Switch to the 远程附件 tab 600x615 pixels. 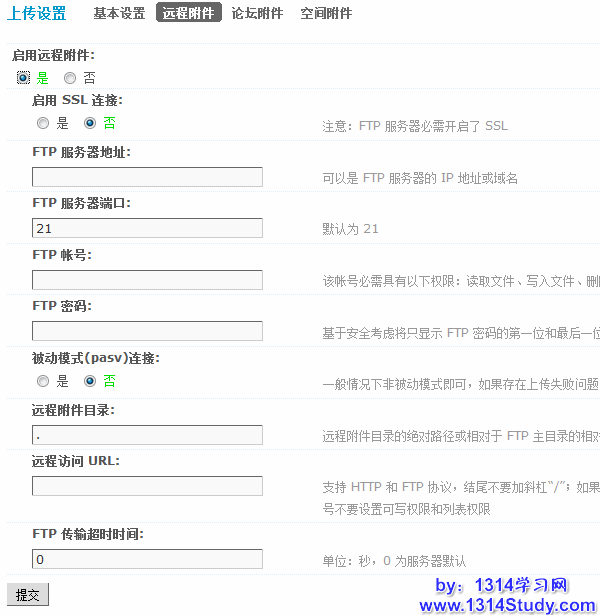189,13
